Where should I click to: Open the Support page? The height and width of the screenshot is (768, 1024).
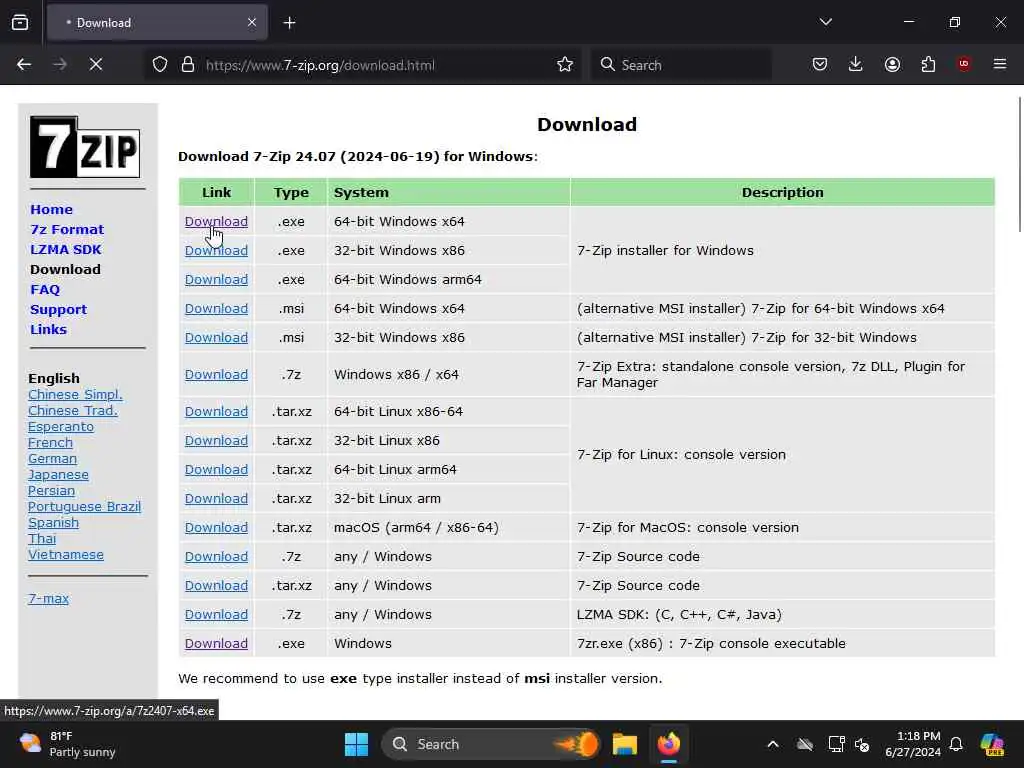coord(58,310)
